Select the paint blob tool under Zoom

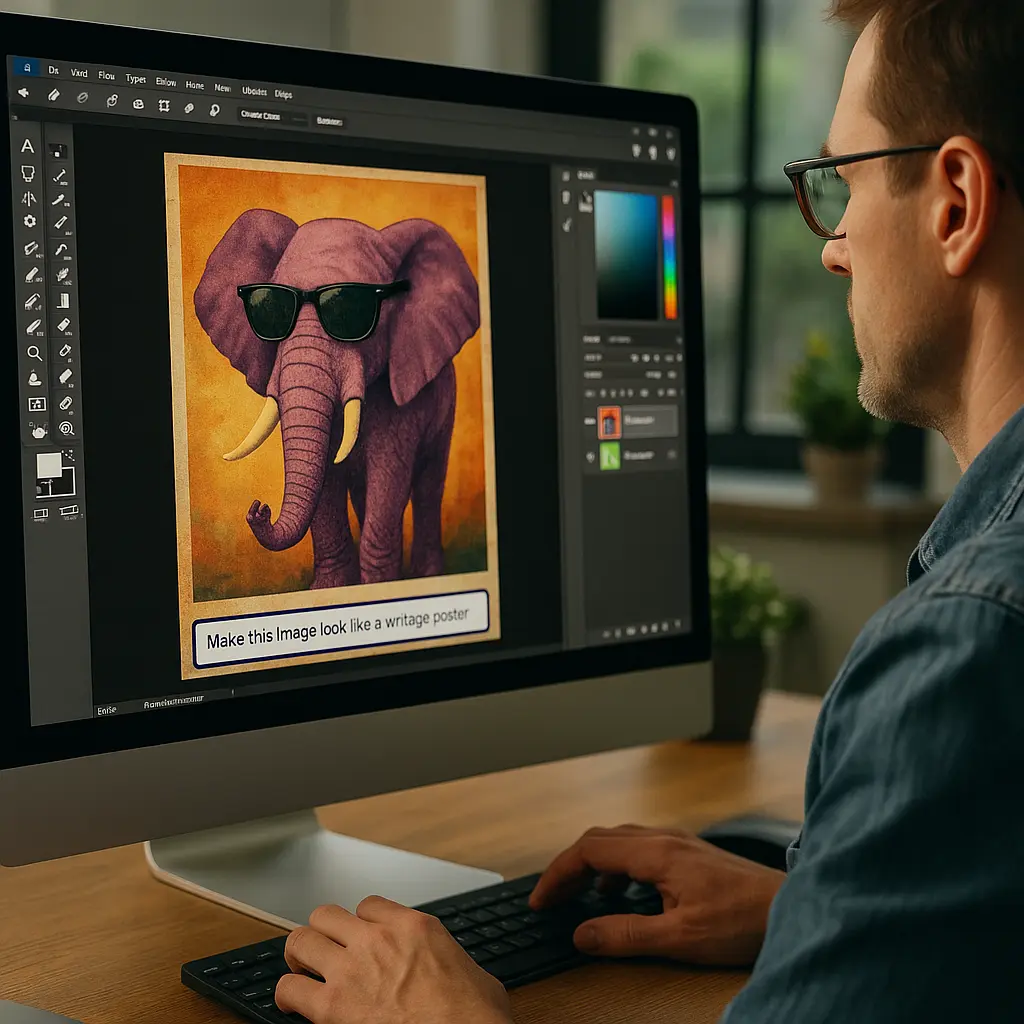35,378
